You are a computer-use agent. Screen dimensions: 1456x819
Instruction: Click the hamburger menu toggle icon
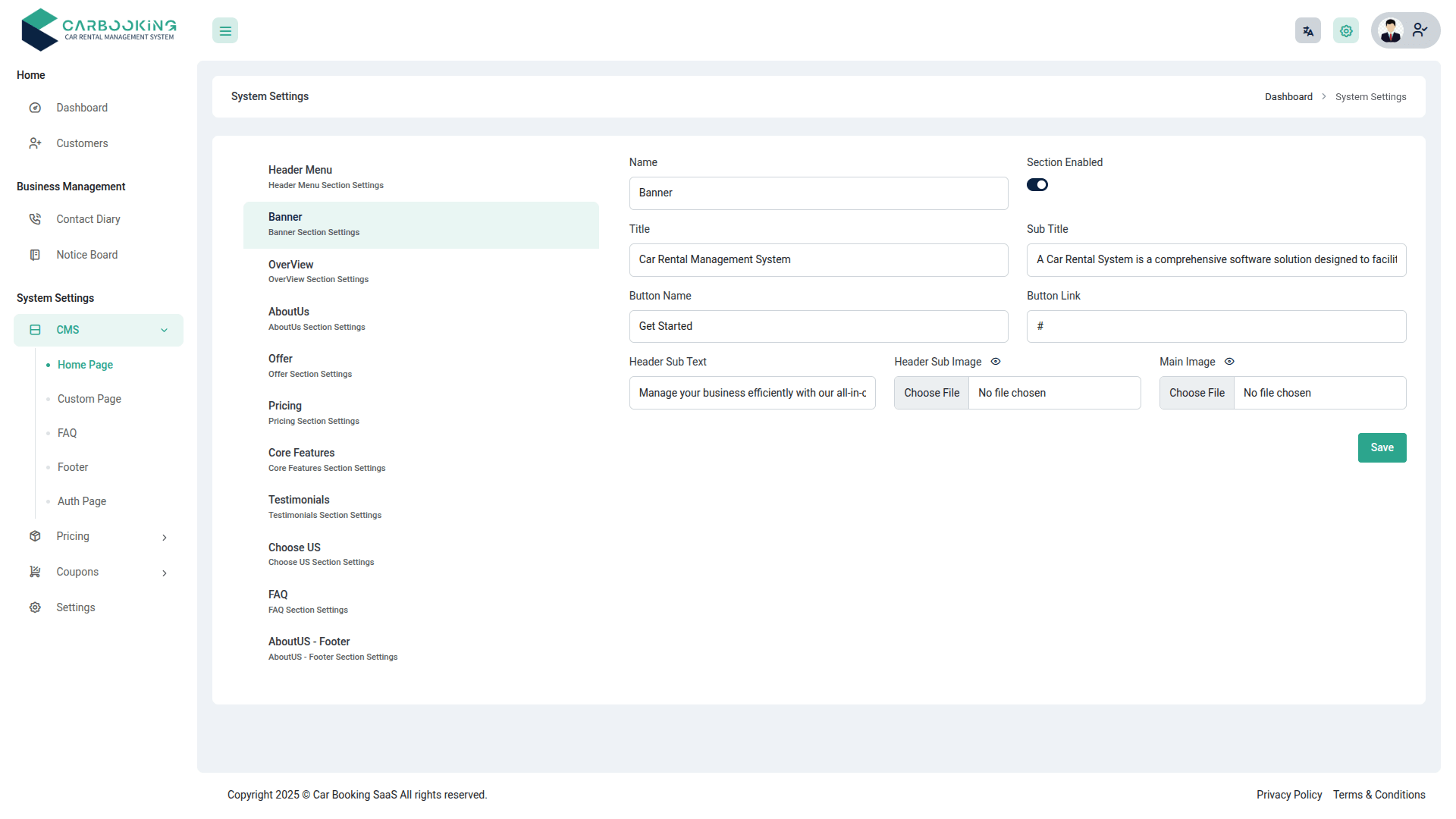(x=225, y=31)
